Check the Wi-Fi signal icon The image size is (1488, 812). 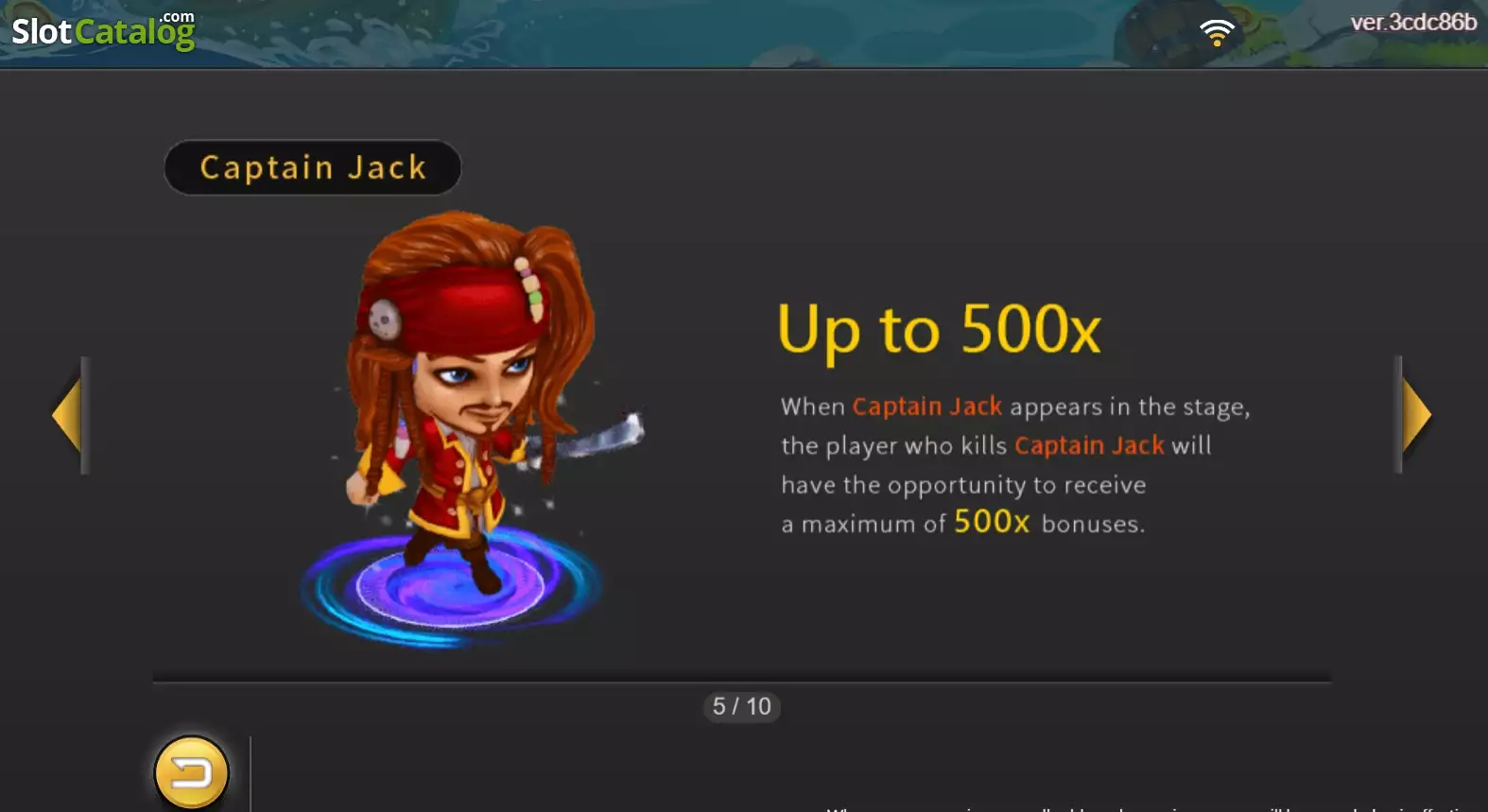coord(1218,33)
